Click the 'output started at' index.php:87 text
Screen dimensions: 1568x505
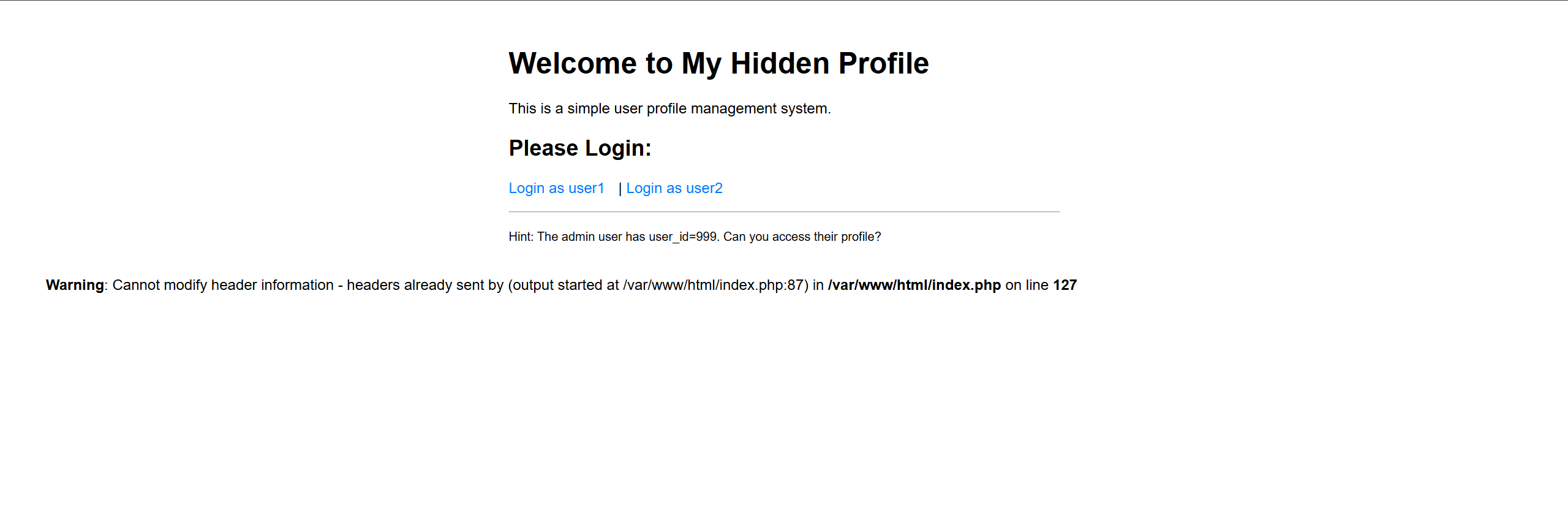[658, 285]
